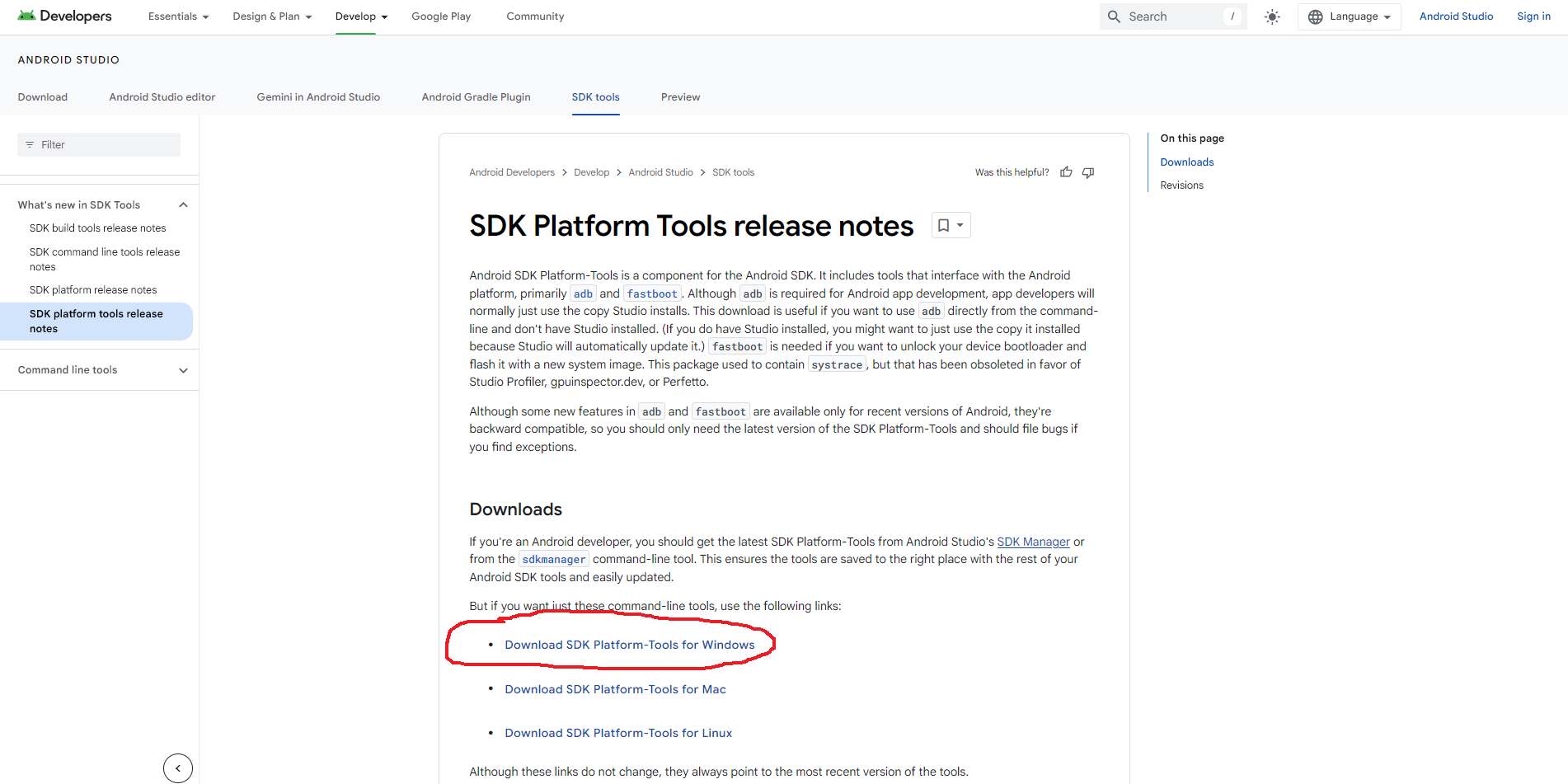This screenshot has height=784, width=1568.
Task: Open SDK platform release notes
Action: pos(93,290)
